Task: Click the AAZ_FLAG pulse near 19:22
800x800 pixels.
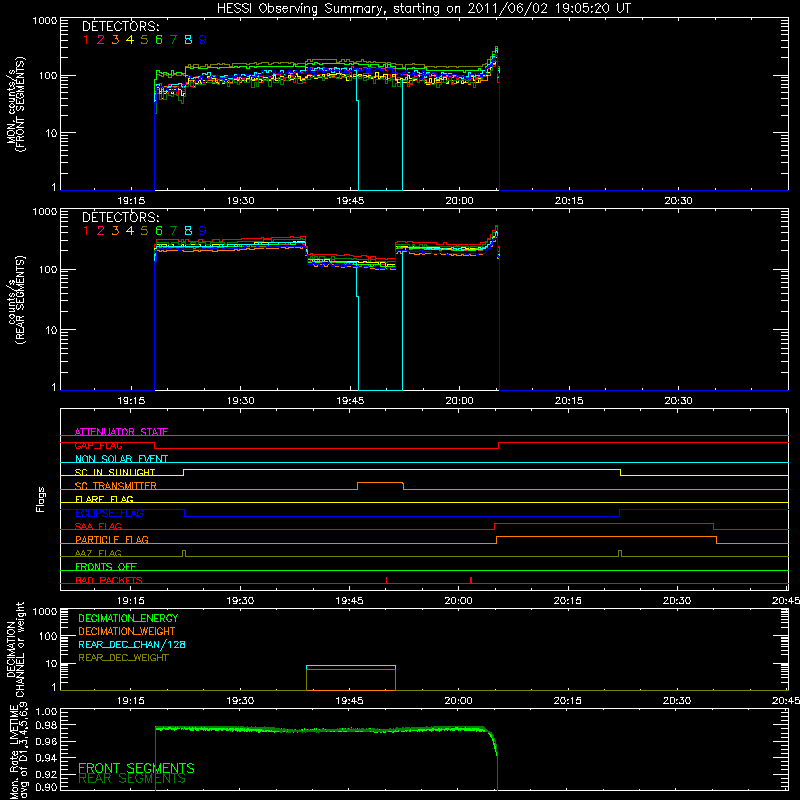Action: click(x=184, y=553)
